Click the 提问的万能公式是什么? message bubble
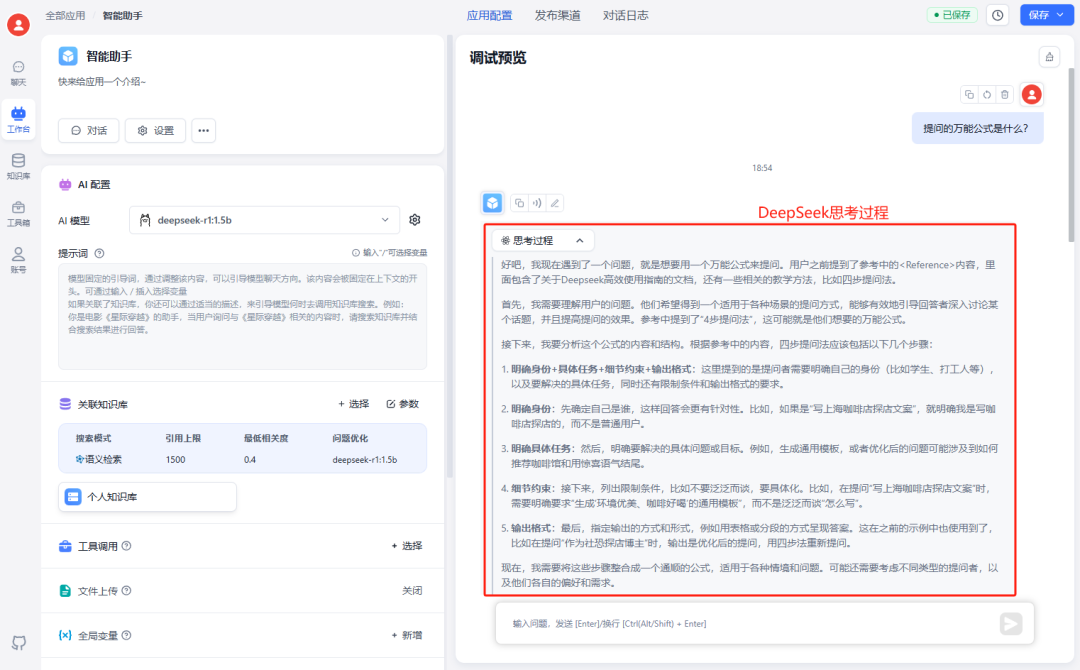The image size is (1080, 670). (977, 128)
